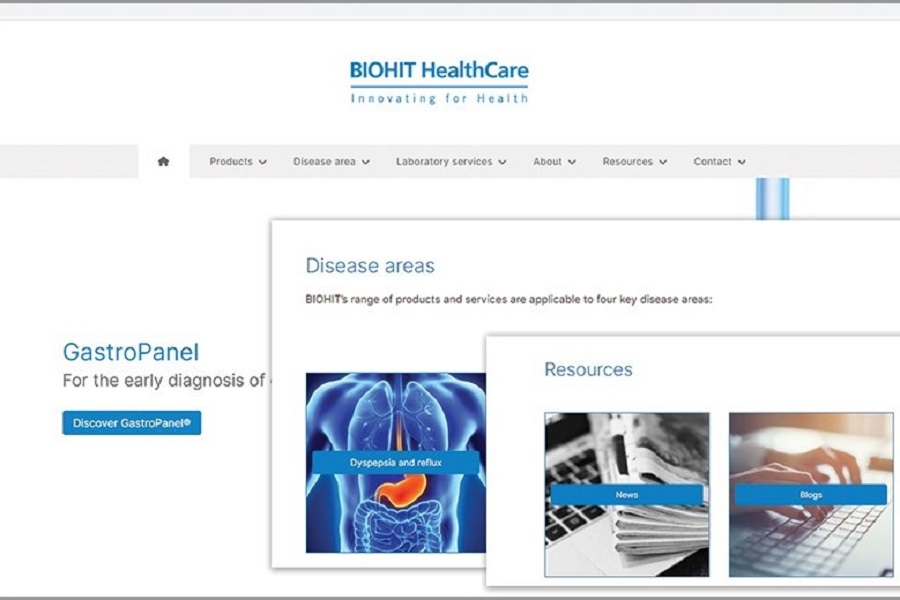Select the Dyspepsia and reflux button
This screenshot has height=600, width=900.
(x=395, y=462)
